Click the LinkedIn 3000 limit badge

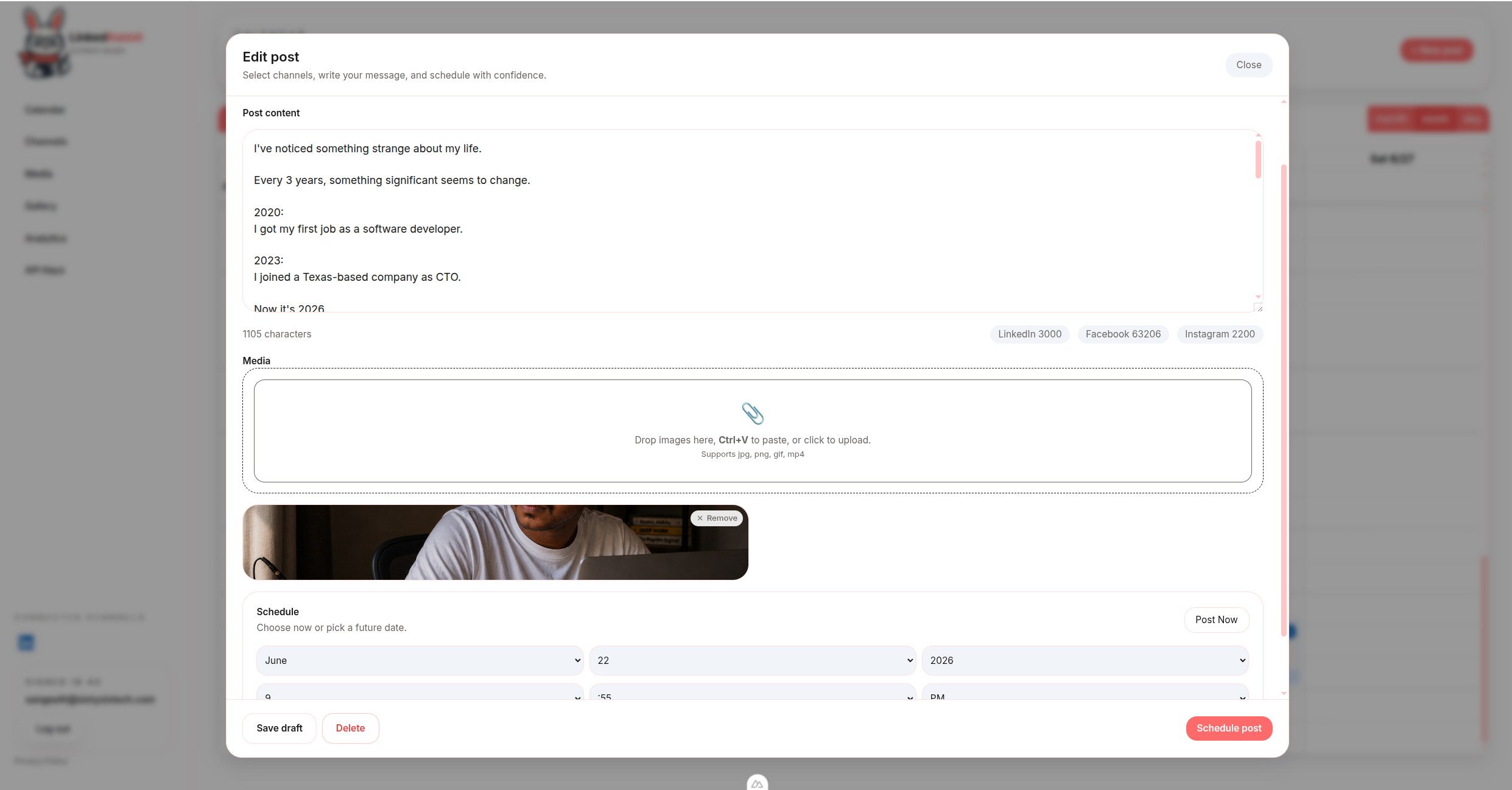point(1029,334)
